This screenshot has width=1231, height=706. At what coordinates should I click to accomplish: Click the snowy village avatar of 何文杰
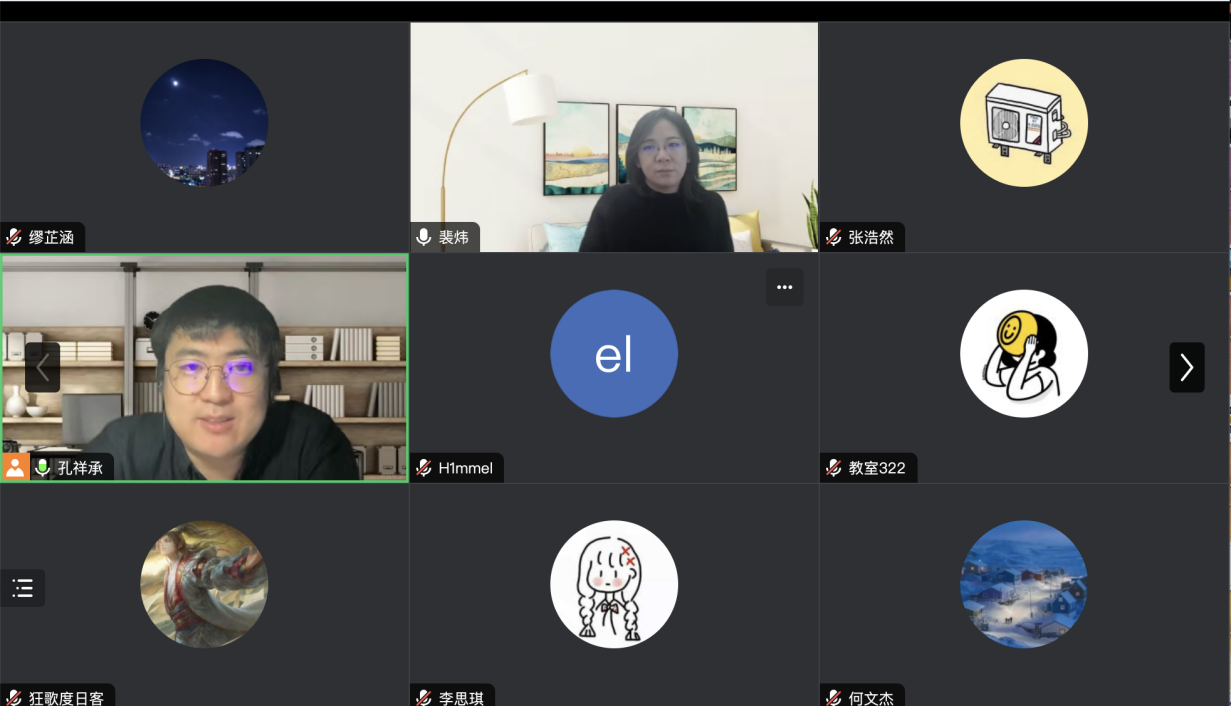[x=1024, y=584]
